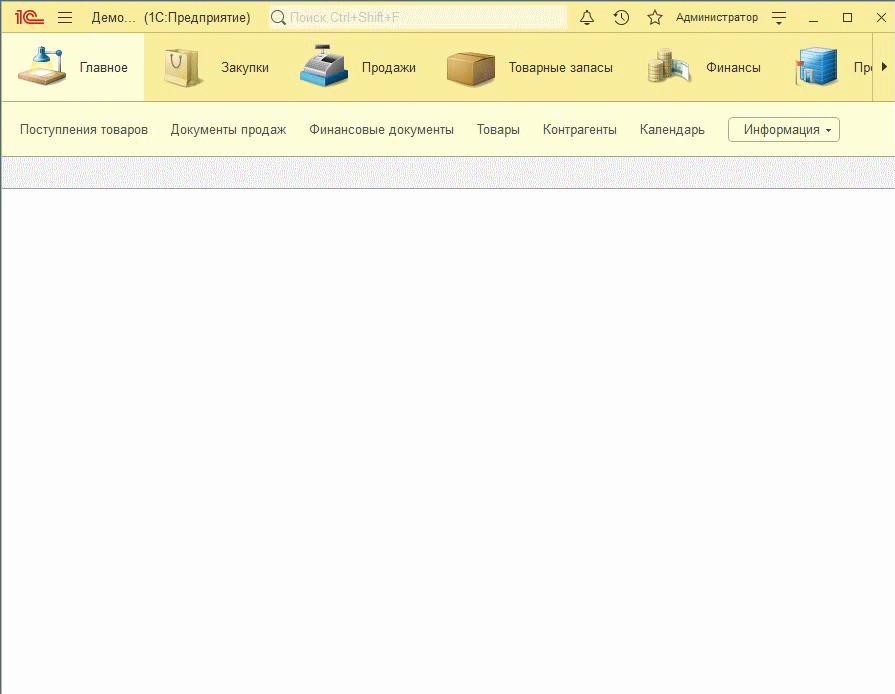Click the 1C logo in the title bar
The height and width of the screenshot is (694, 895).
click(x=28, y=16)
